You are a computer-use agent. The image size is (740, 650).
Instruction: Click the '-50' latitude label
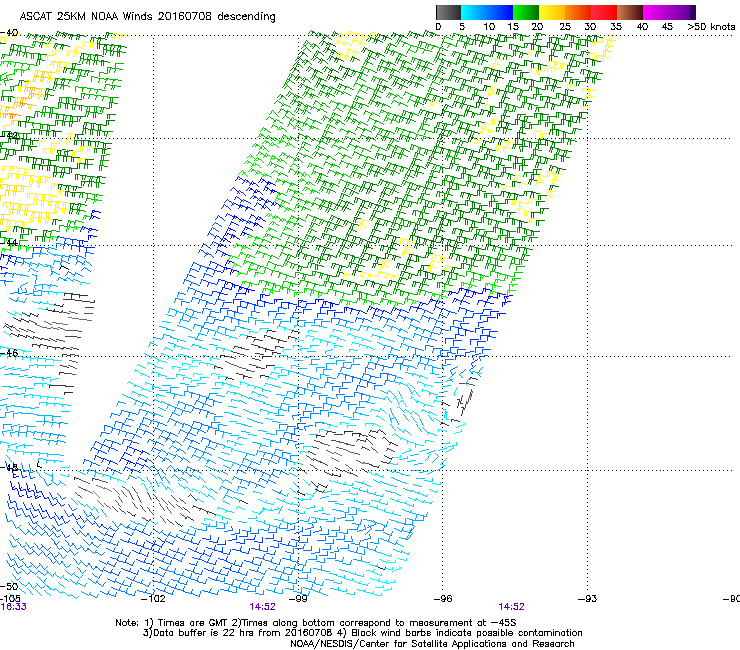tap(9, 586)
